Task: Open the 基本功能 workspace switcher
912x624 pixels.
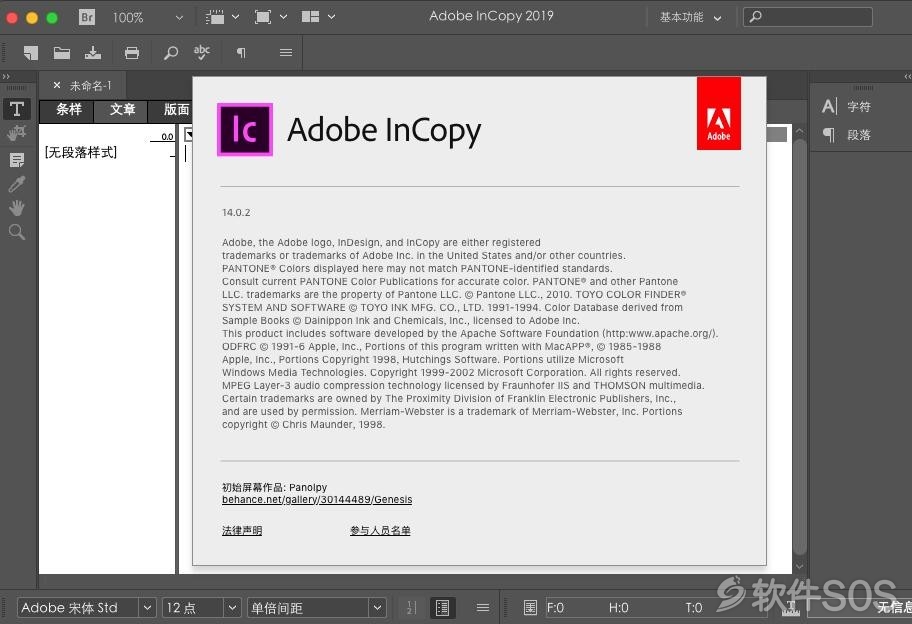Action: [690, 17]
